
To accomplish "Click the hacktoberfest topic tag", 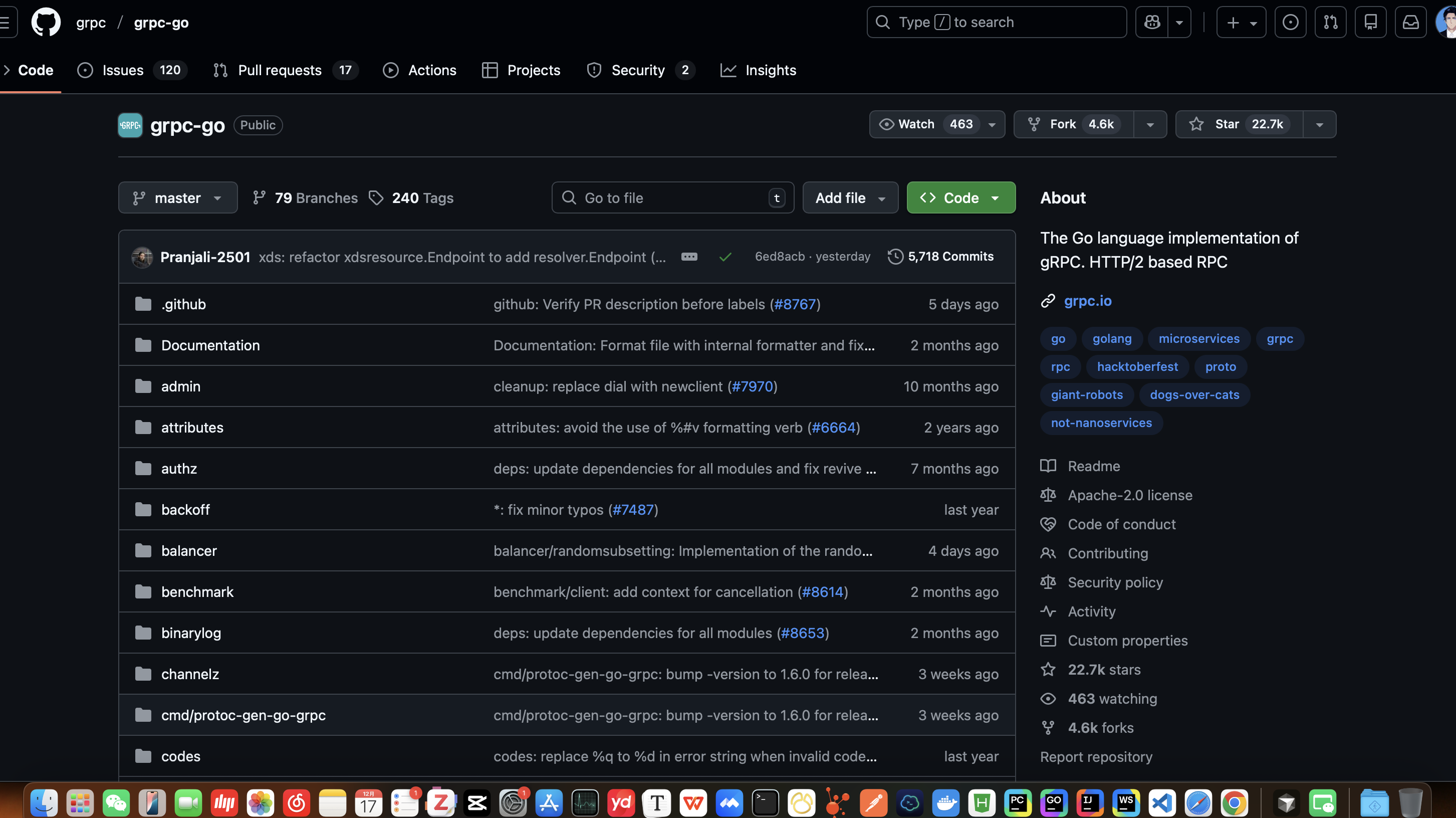I will pos(1137,366).
